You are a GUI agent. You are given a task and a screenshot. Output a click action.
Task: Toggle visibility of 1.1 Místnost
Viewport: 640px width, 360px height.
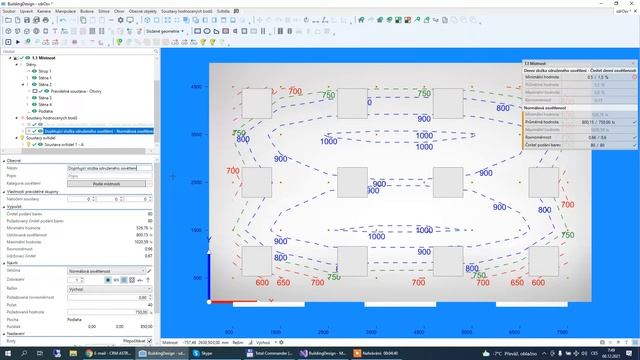click(28, 58)
